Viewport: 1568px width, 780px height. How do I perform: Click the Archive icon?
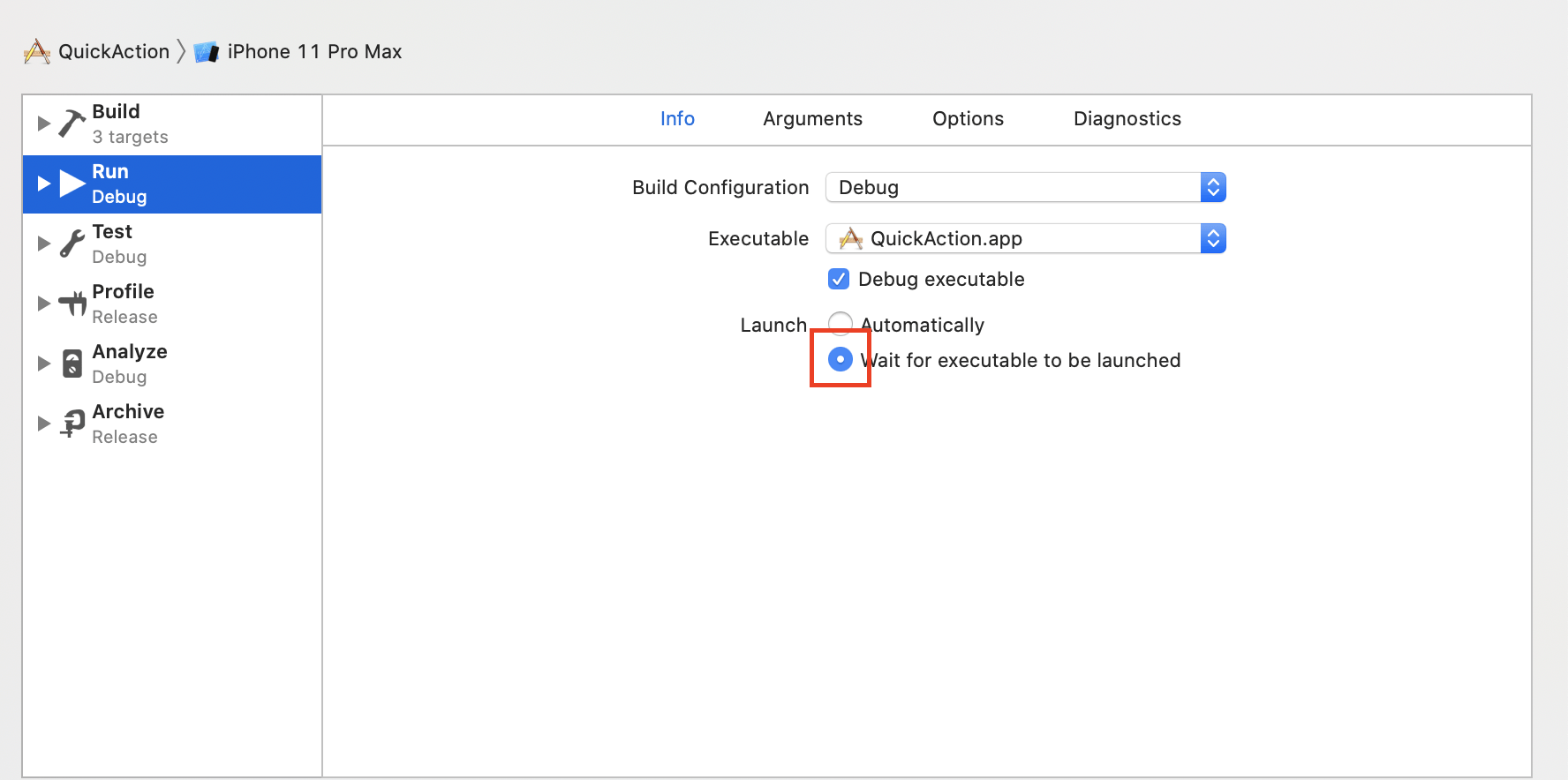(72, 424)
